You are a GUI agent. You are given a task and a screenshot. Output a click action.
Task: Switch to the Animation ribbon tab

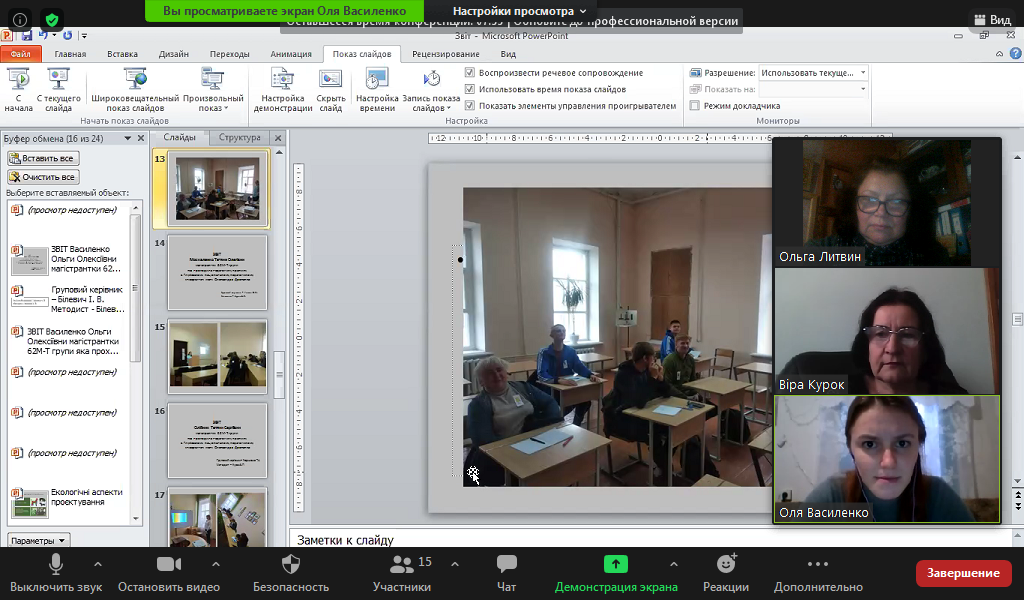291,54
